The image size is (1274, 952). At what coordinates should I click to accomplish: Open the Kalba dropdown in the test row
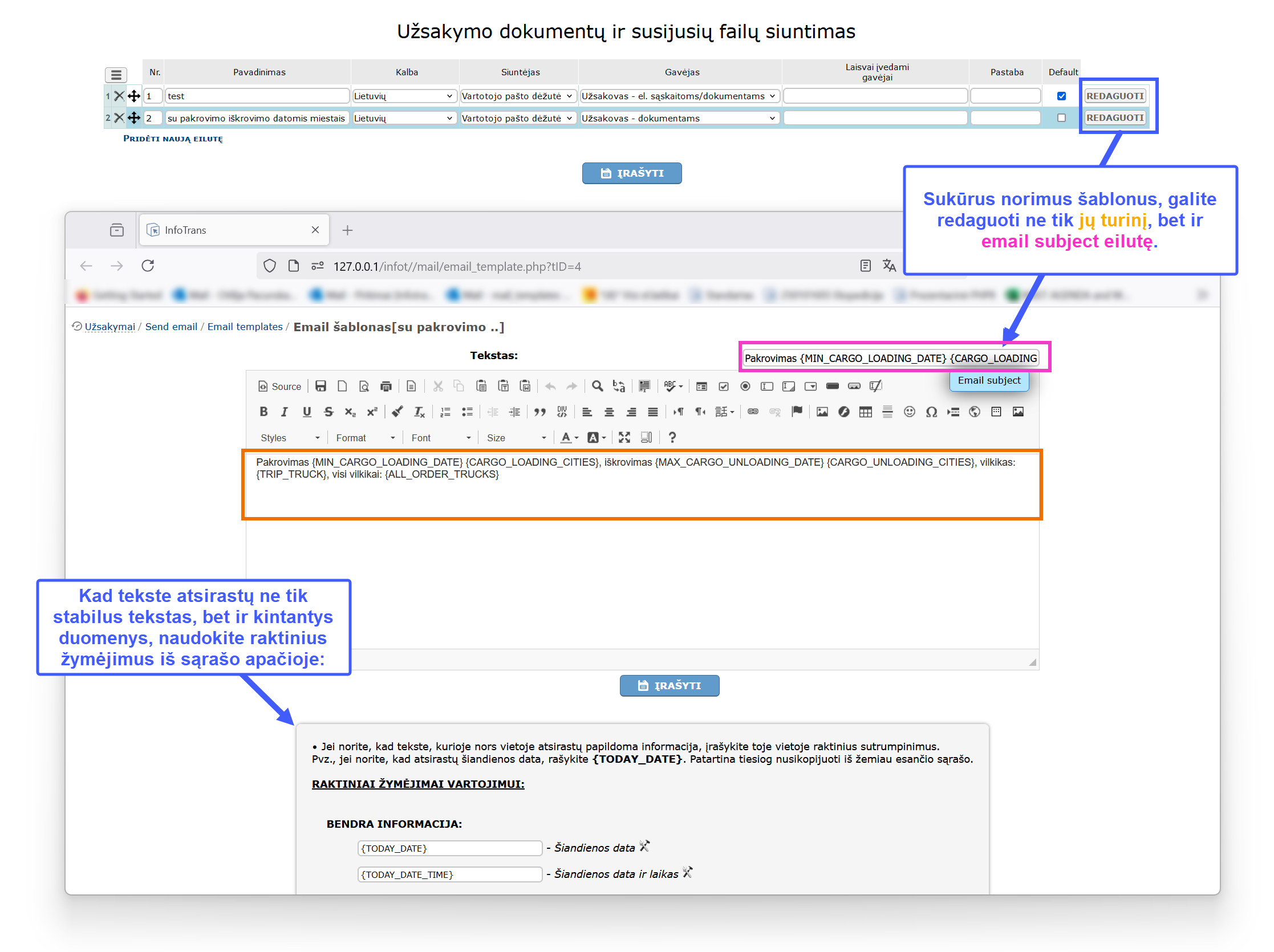click(x=404, y=96)
